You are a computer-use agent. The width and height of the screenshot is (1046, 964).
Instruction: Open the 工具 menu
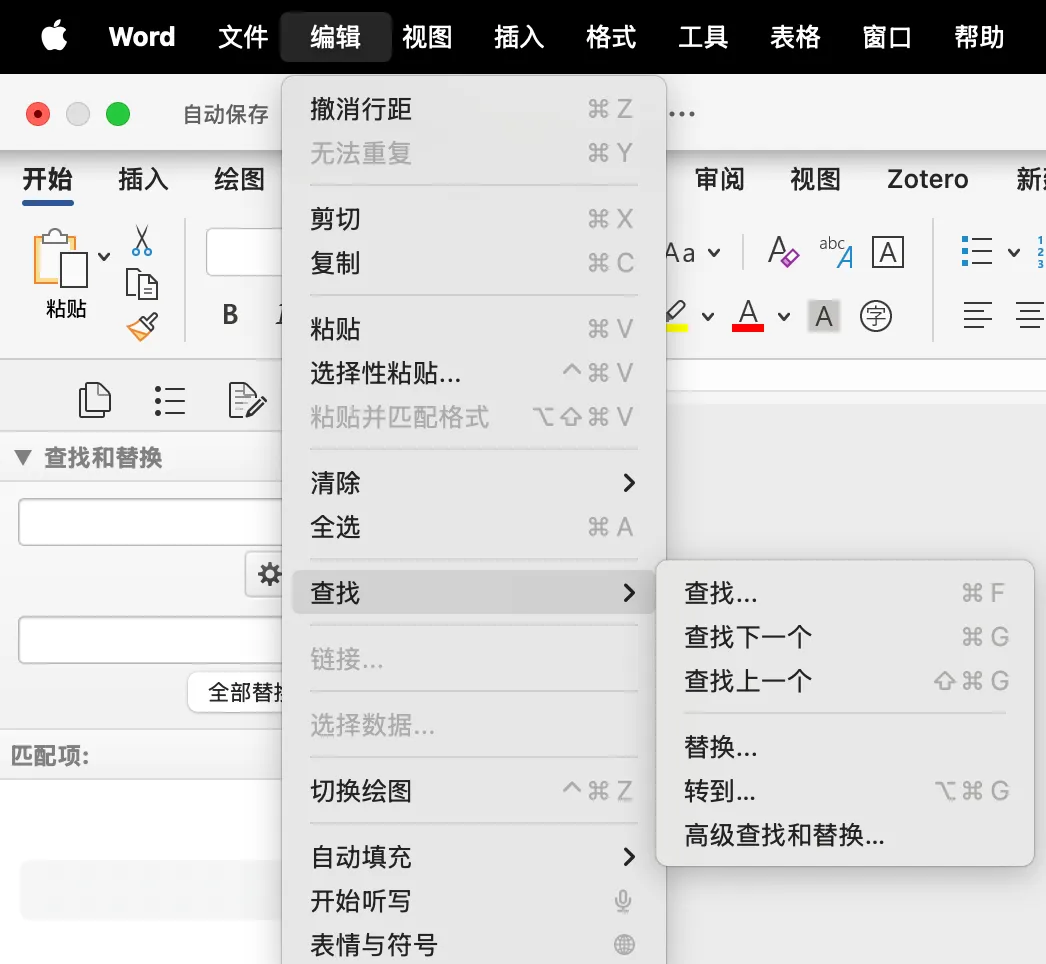click(703, 36)
